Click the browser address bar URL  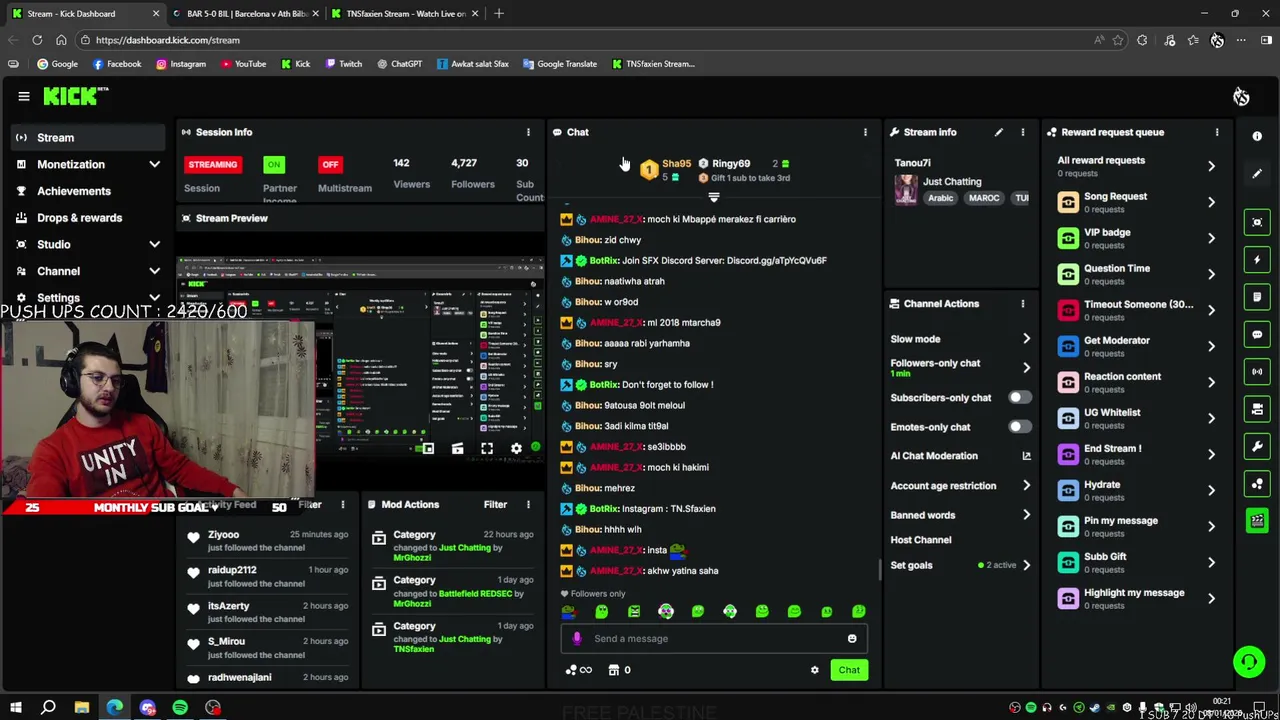pyautogui.click(x=168, y=40)
